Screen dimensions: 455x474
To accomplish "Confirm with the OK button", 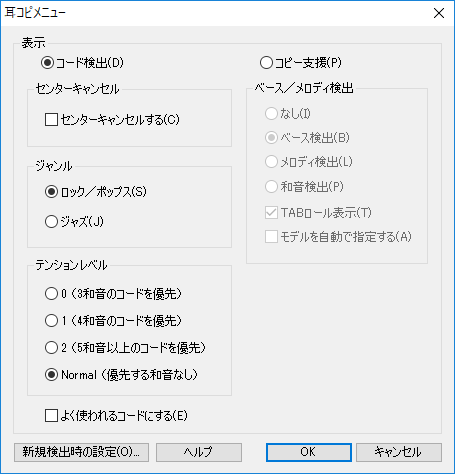I will [309, 452].
